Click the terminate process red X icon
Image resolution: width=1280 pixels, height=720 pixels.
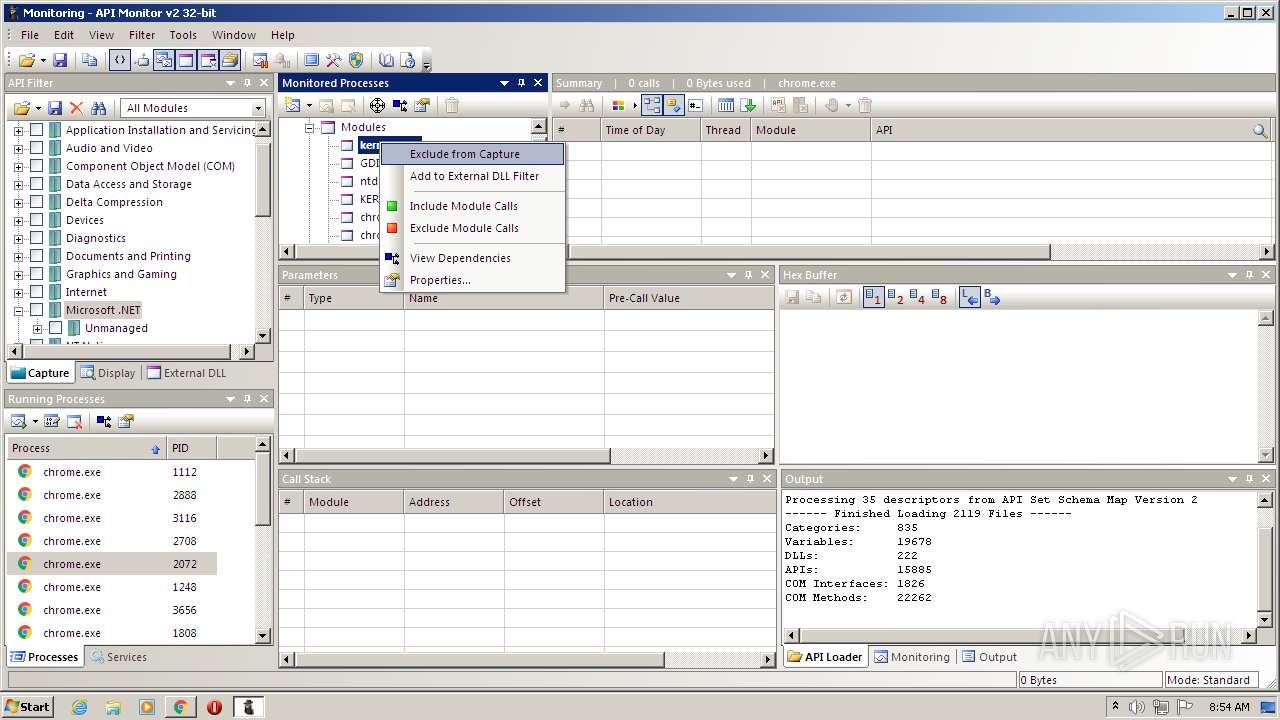coord(74,421)
